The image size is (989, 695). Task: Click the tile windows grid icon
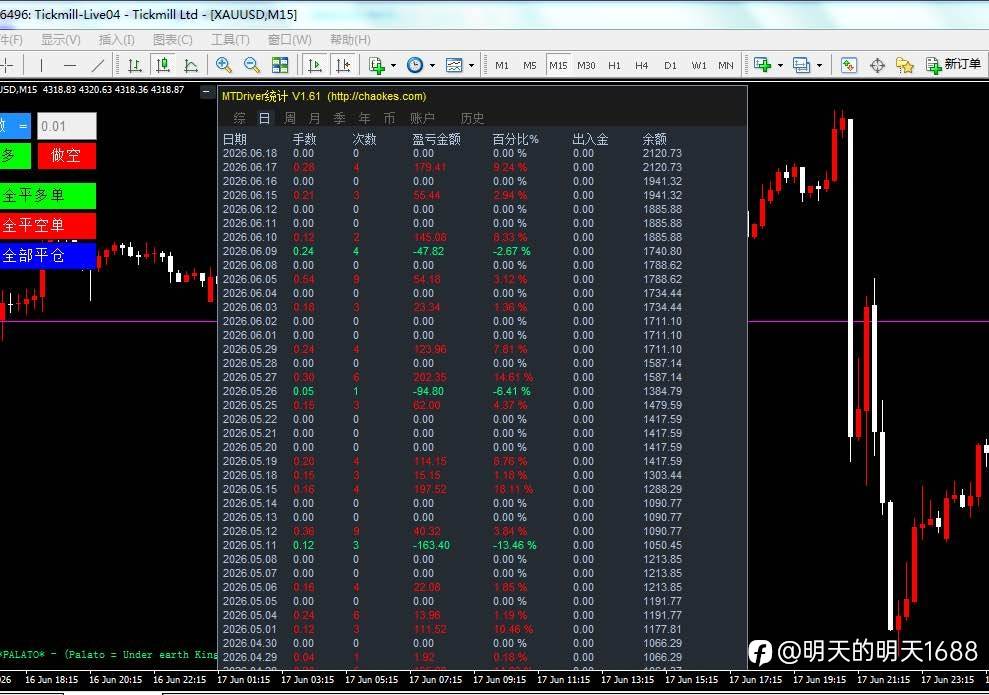(279, 65)
